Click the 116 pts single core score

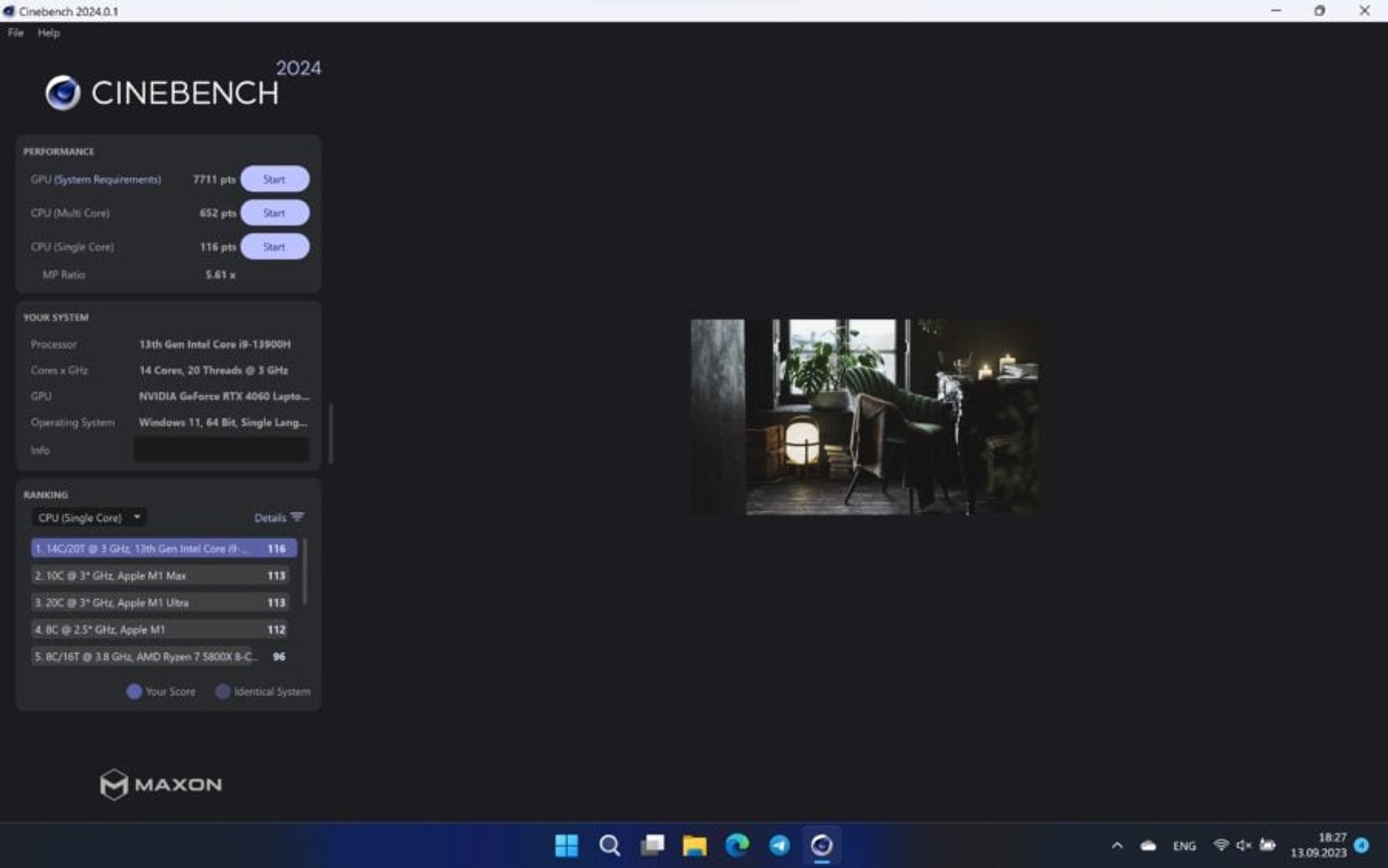coord(218,247)
